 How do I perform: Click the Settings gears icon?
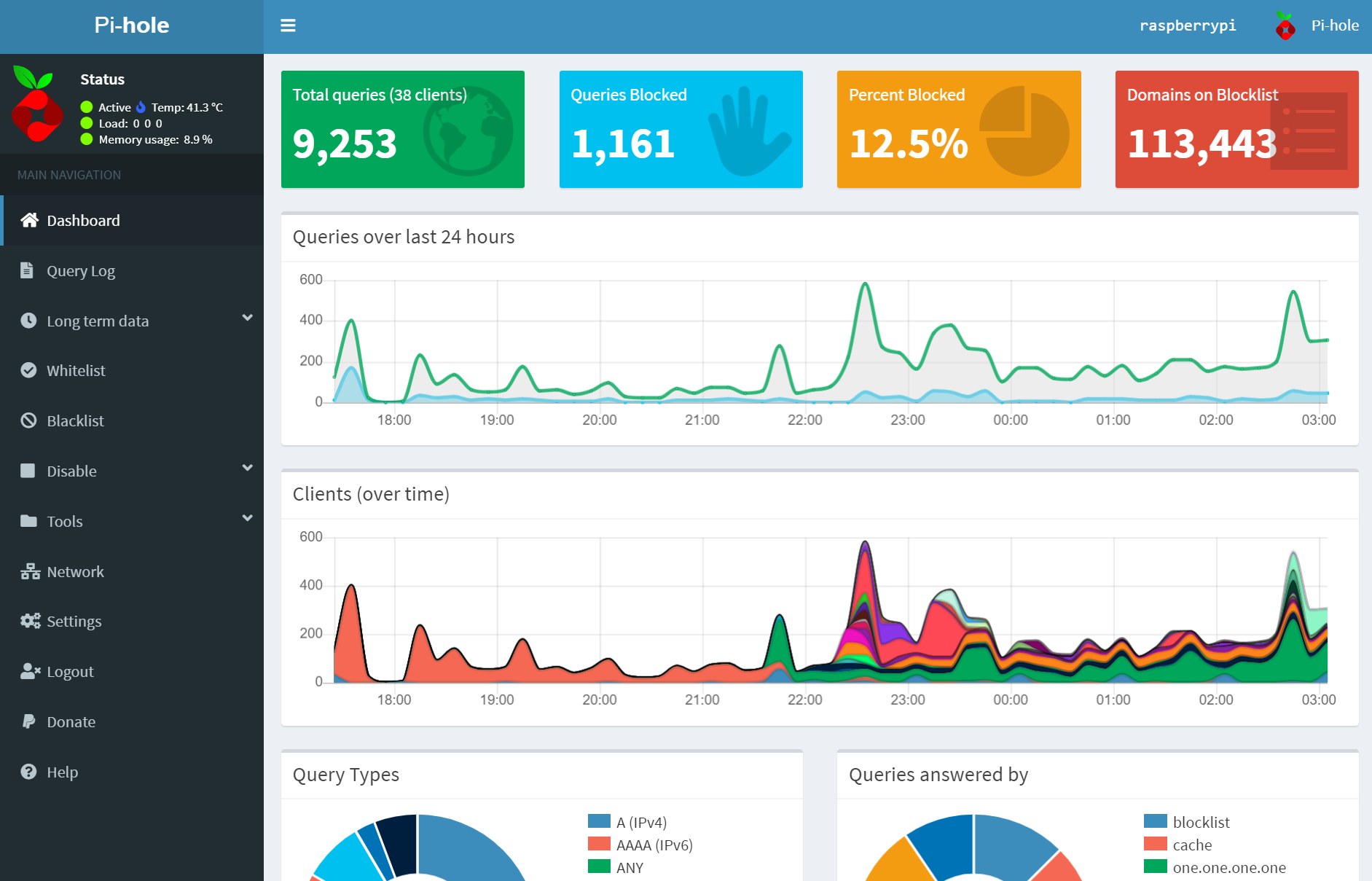31,621
